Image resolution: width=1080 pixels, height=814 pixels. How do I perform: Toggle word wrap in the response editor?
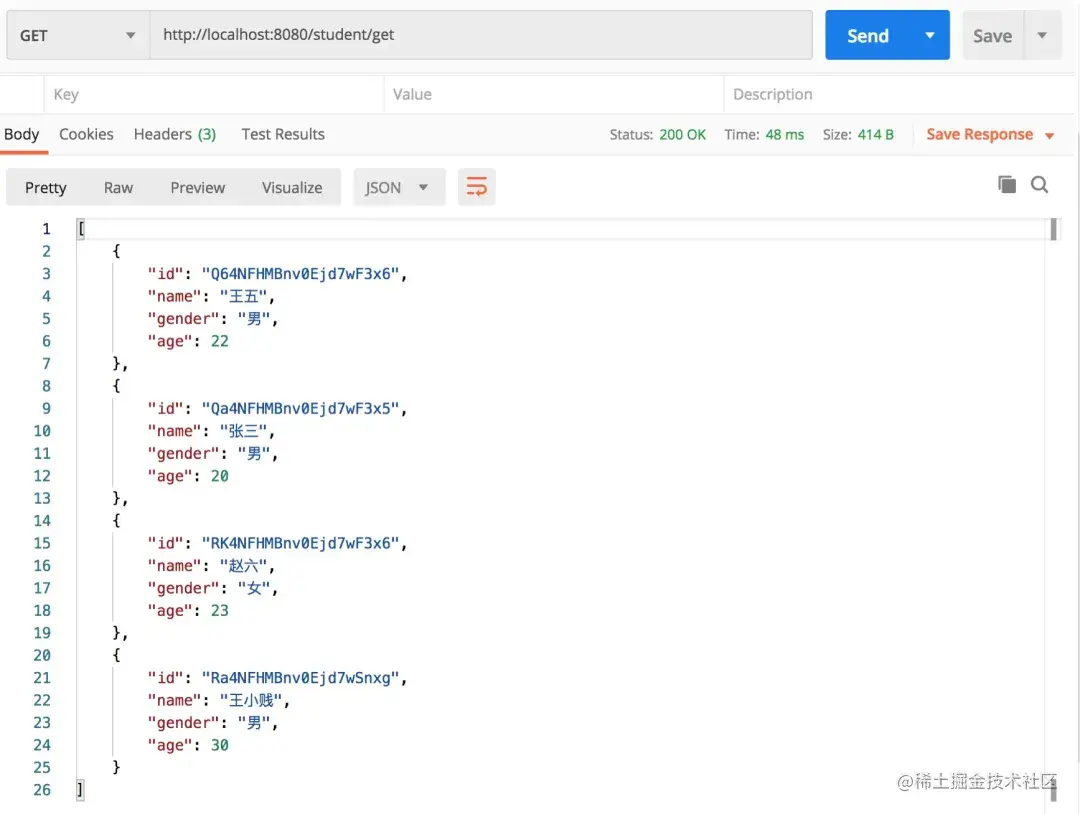coord(477,187)
